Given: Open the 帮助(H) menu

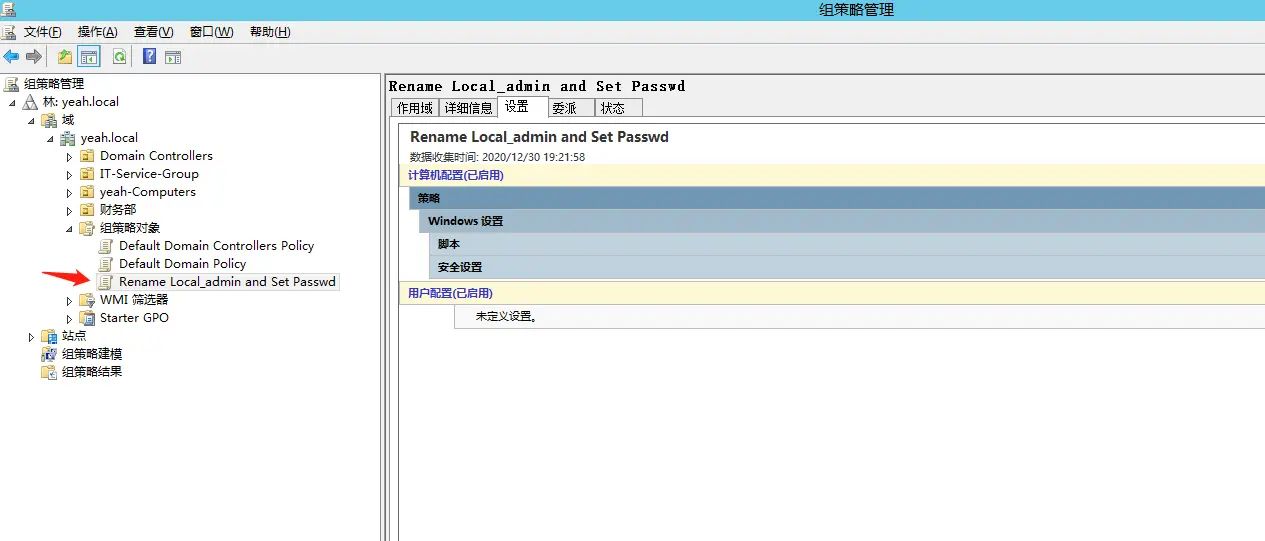Looking at the screenshot, I should (x=270, y=32).
